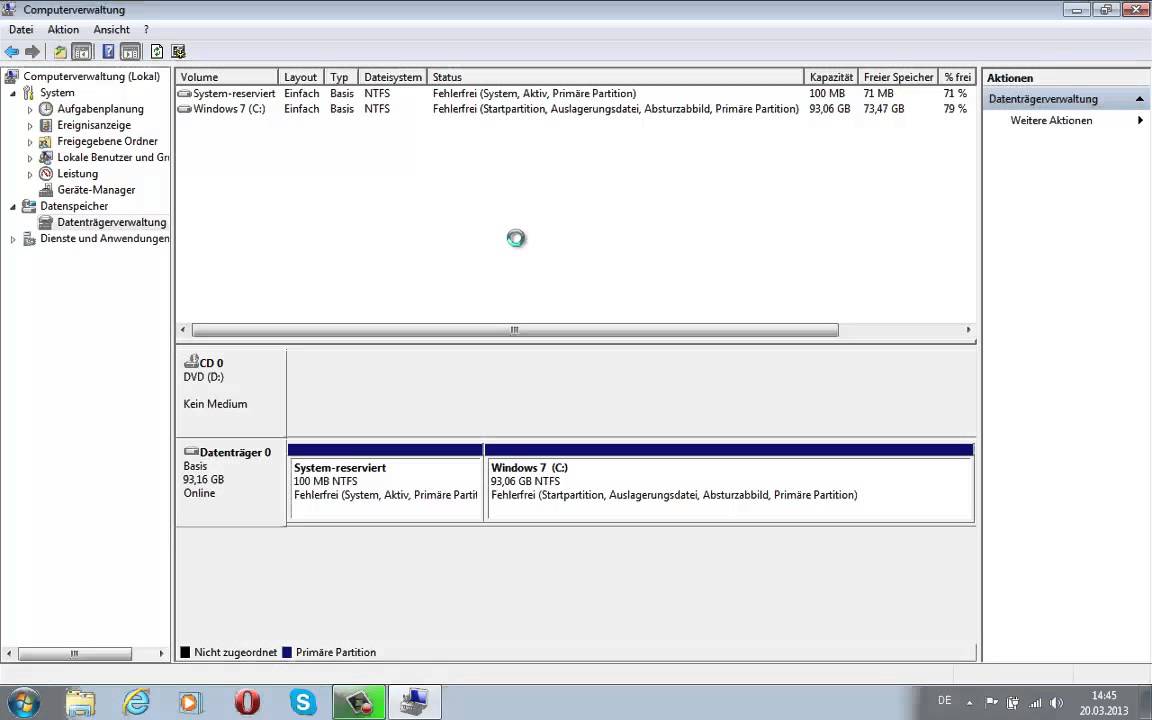Open the Ansicht menu
1152x720 pixels.
(112, 29)
